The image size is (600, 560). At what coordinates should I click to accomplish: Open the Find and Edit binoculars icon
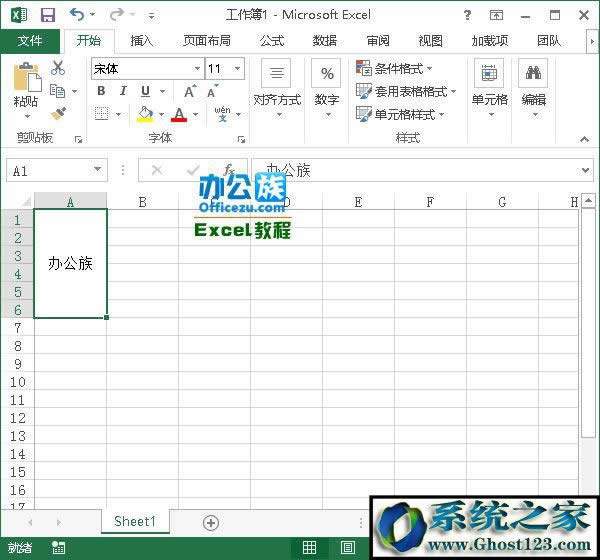tap(533, 73)
